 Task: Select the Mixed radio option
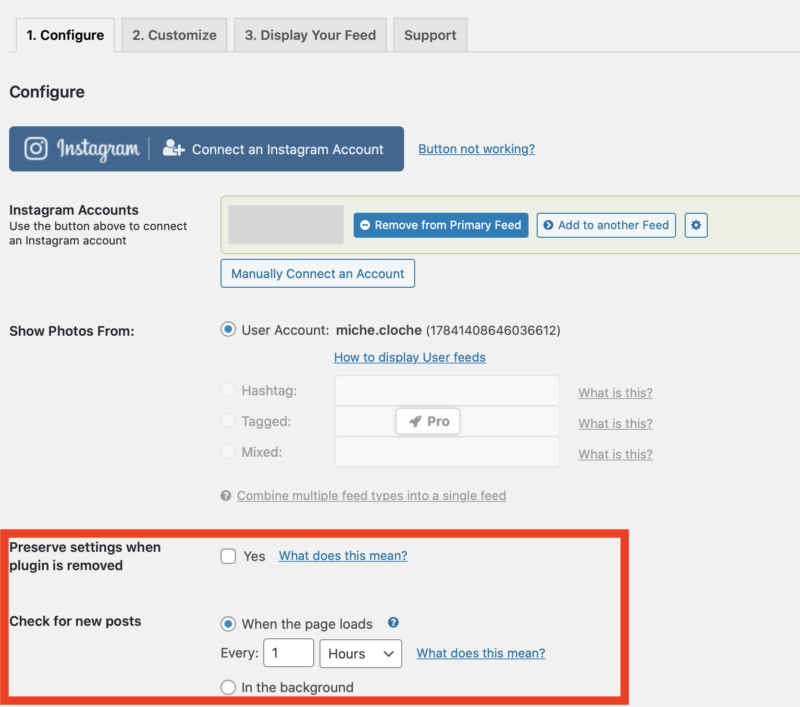(228, 451)
